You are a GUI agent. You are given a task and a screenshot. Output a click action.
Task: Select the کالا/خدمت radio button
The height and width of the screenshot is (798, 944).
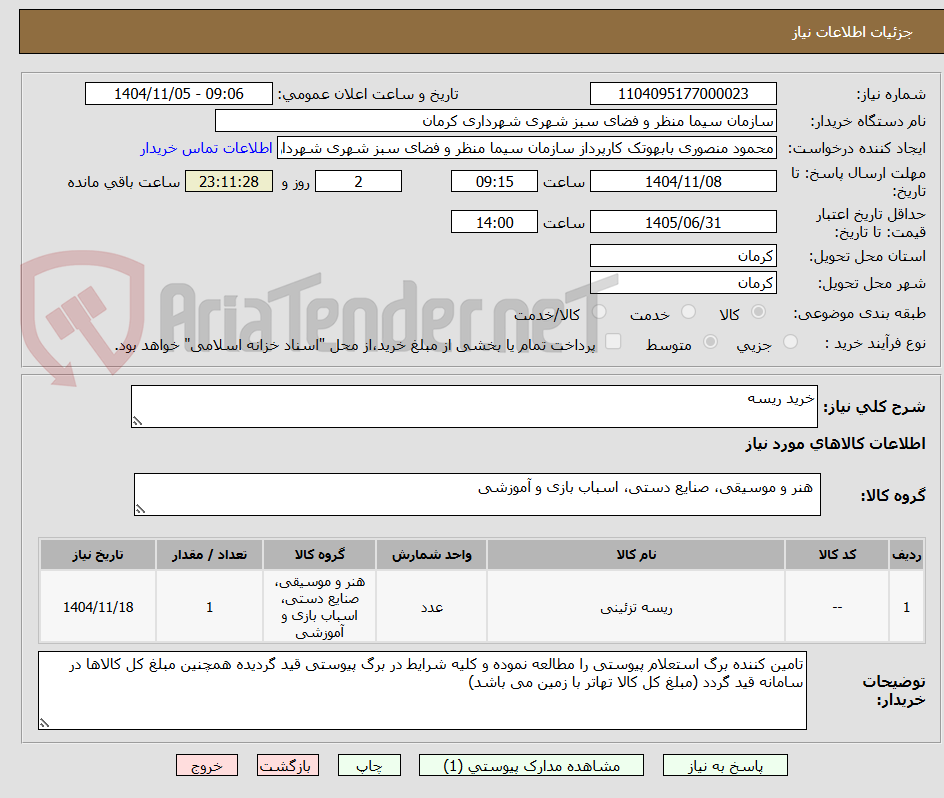599,312
